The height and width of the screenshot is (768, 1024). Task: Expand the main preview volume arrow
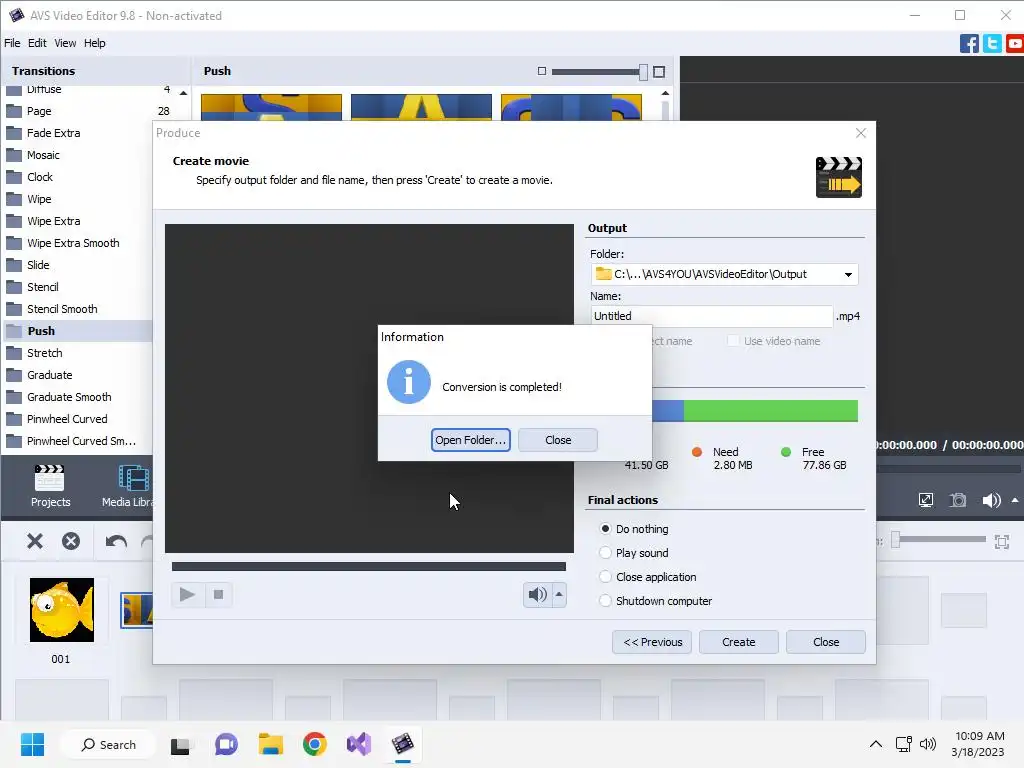(x=1015, y=500)
